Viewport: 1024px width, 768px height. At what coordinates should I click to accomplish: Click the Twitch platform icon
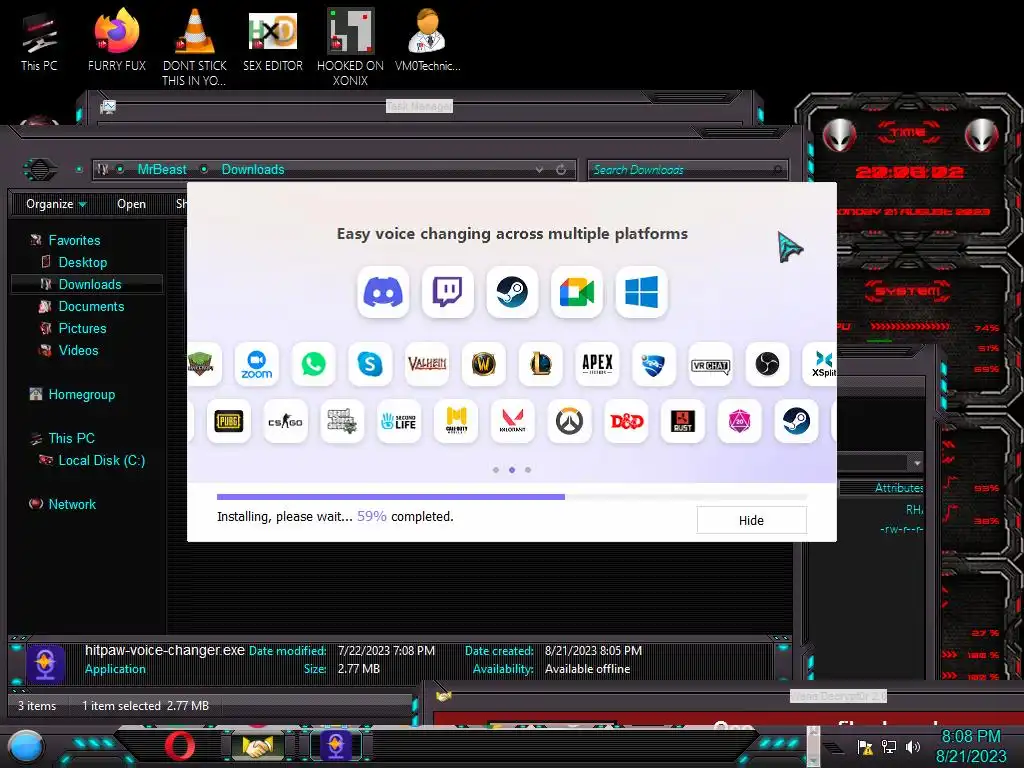pyautogui.click(x=447, y=292)
